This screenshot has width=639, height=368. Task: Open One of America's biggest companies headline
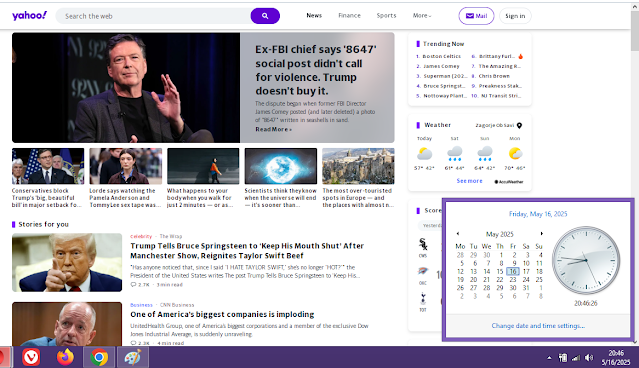click(222, 314)
